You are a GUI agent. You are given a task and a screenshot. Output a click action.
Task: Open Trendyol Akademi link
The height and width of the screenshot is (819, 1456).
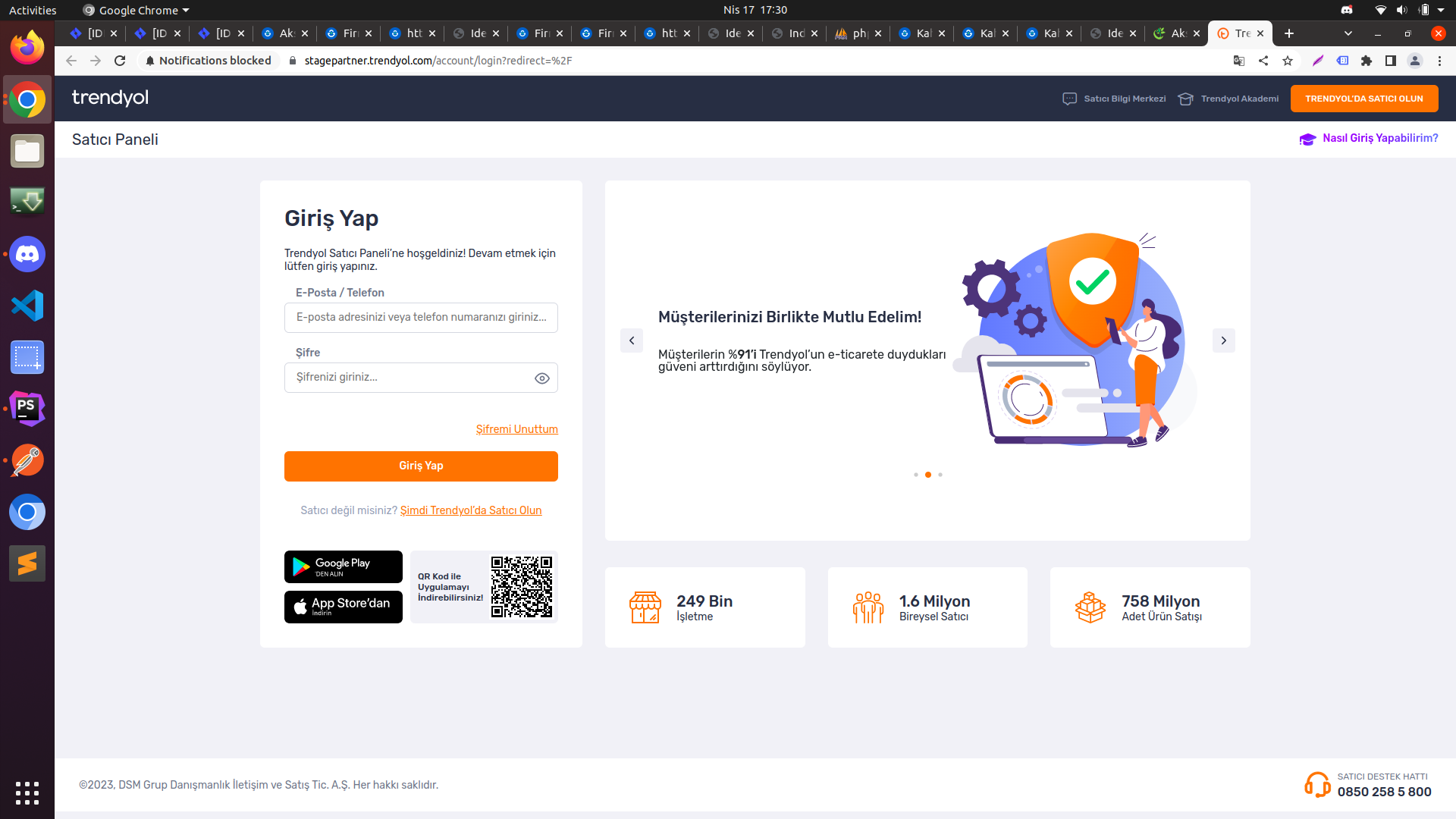point(1228,99)
